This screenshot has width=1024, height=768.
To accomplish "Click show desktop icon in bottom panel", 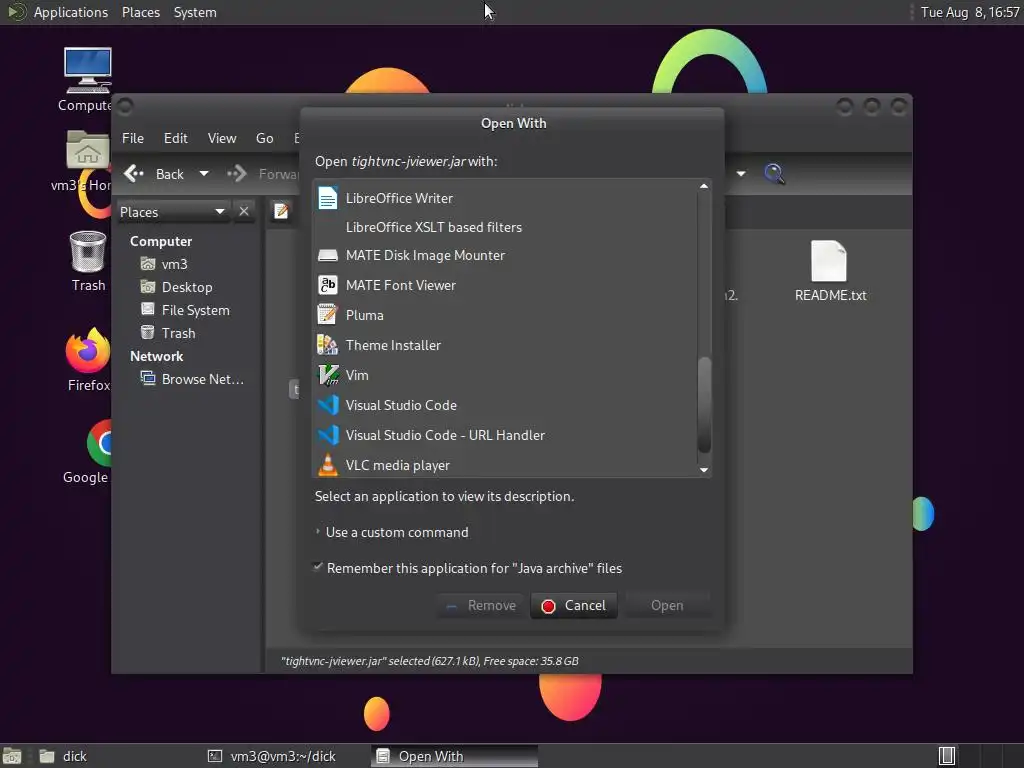I will [x=12, y=756].
